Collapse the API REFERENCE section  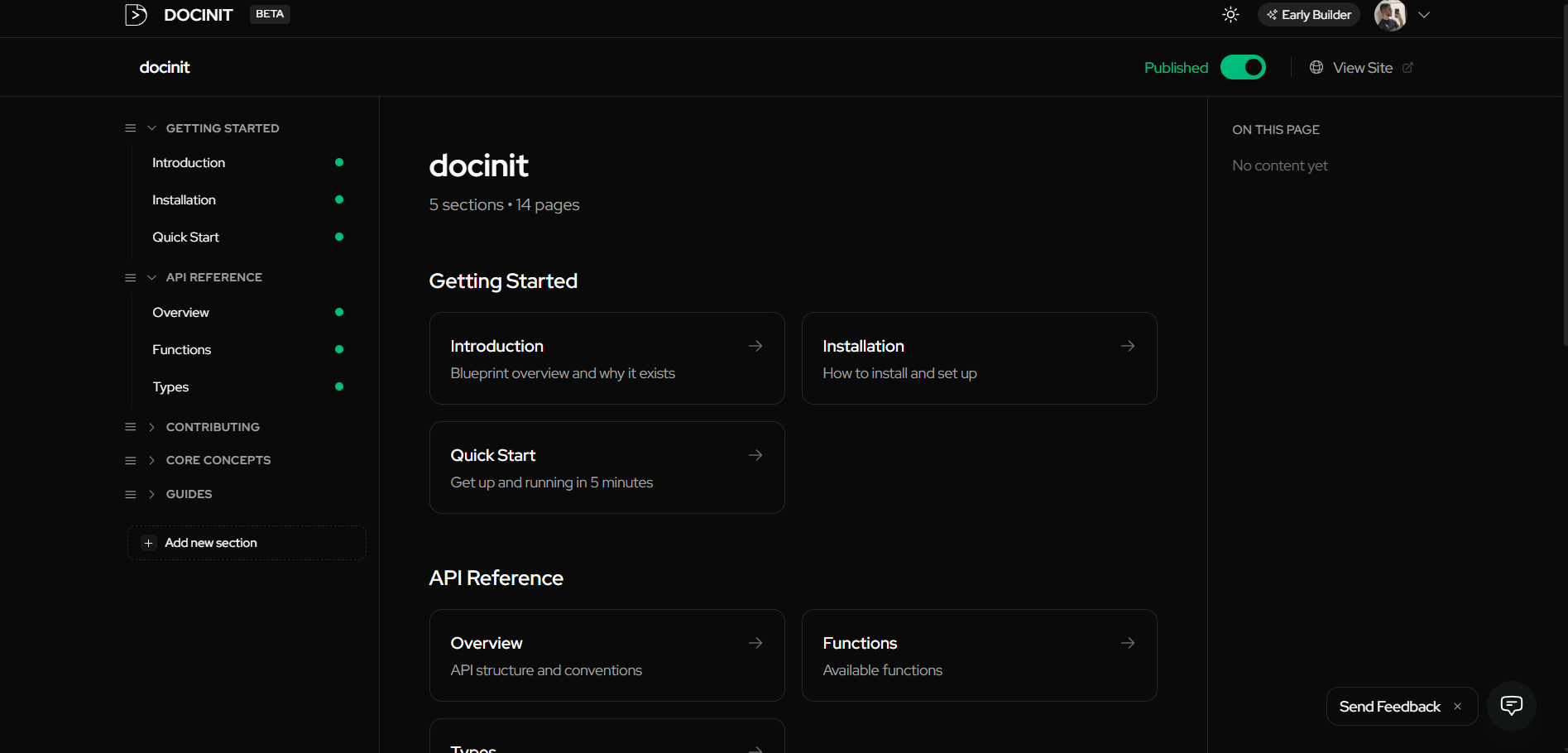tap(151, 277)
